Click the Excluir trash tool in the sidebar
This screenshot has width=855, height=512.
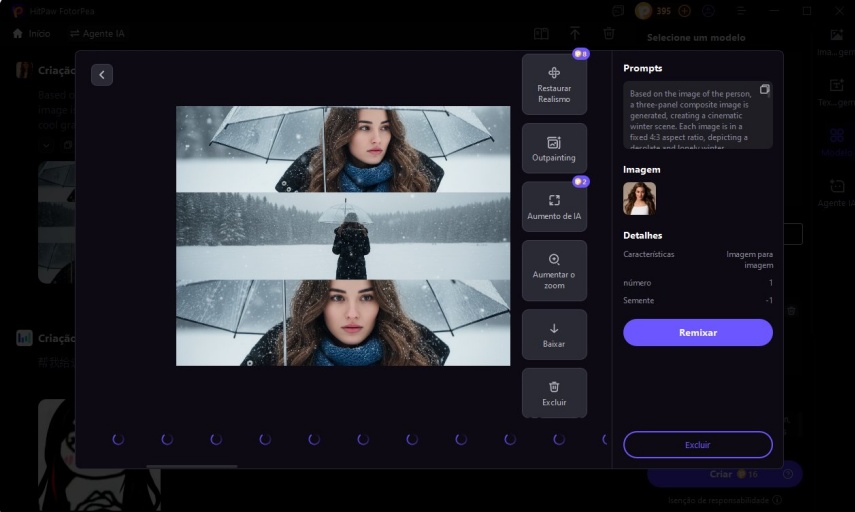pyautogui.click(x=554, y=393)
